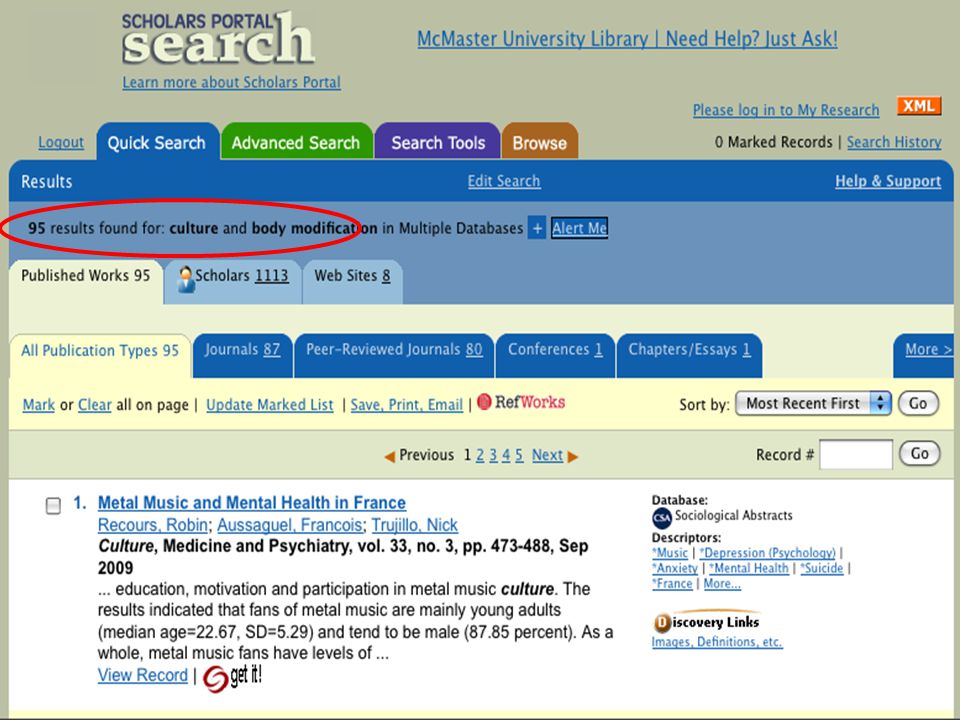The width and height of the screenshot is (960, 720).
Task: Click the *Mental Health descriptor
Action: pyautogui.click(x=749, y=568)
